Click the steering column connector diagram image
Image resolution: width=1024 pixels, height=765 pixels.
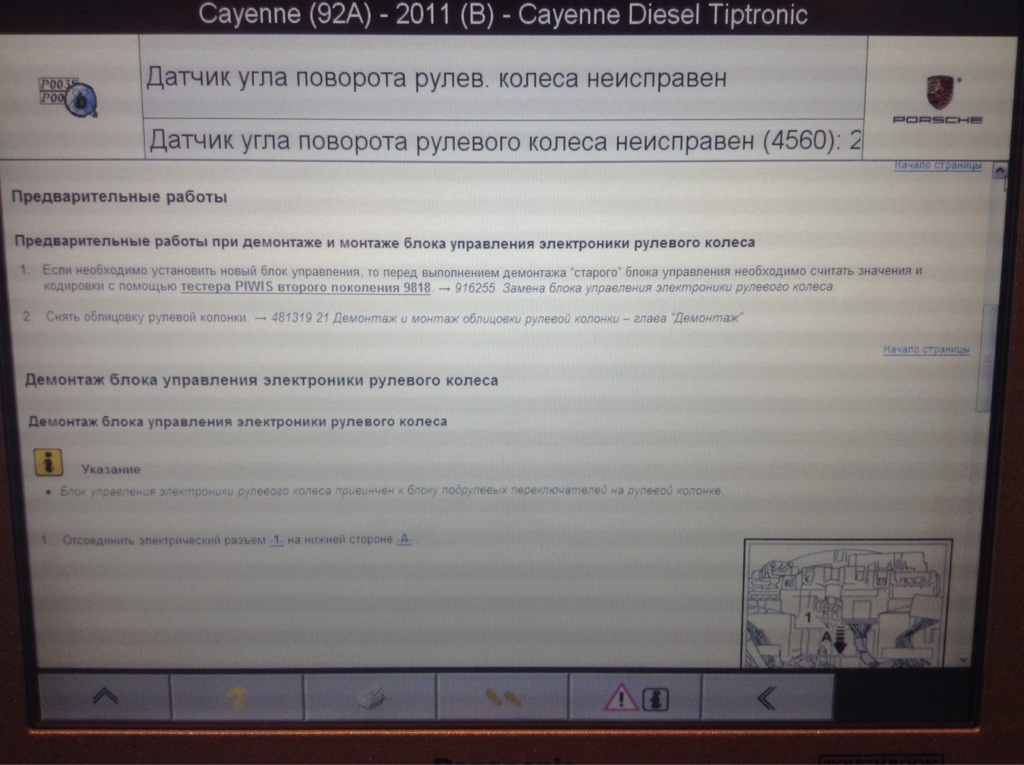[847, 602]
